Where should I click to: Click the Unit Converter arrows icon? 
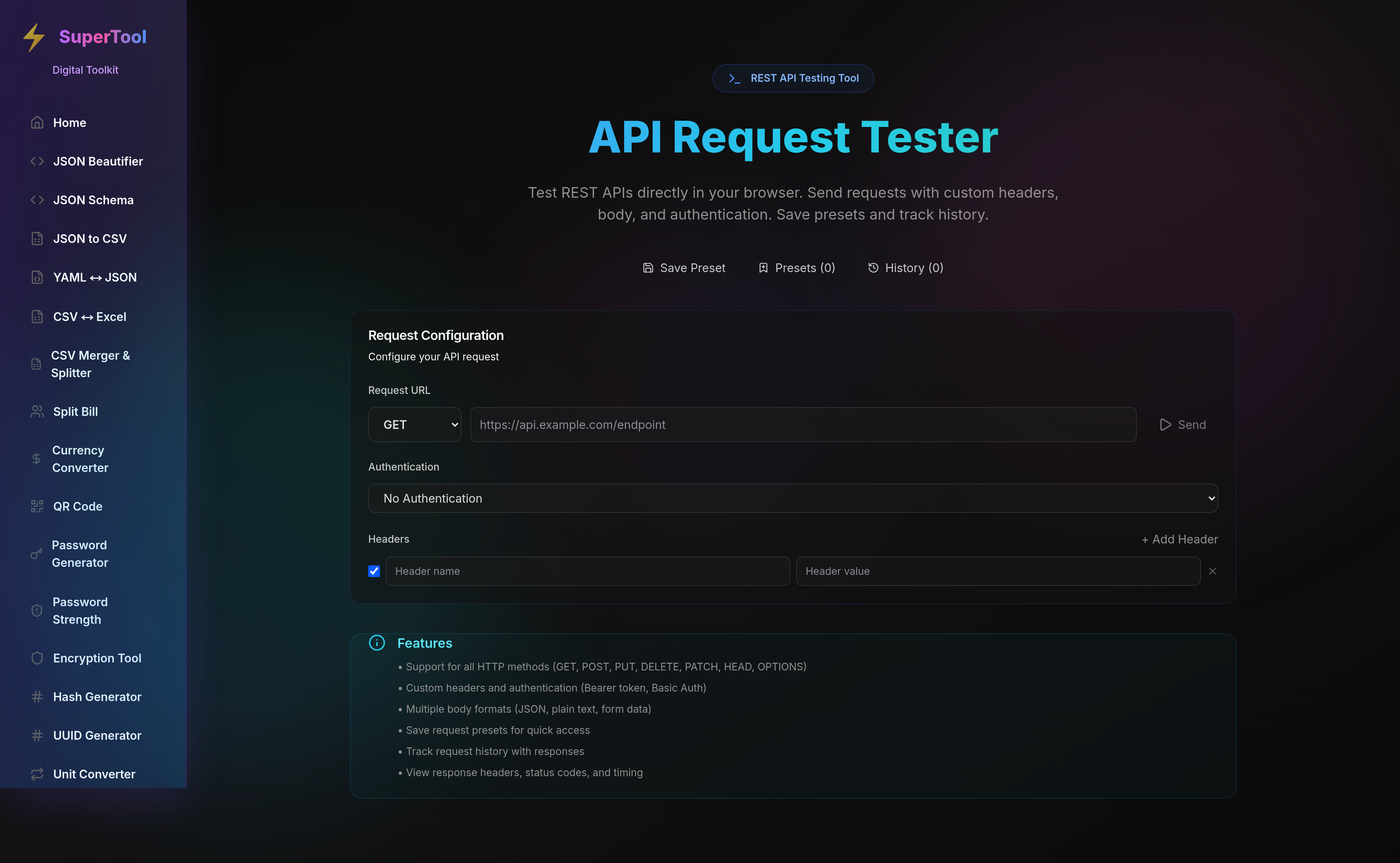click(x=36, y=774)
